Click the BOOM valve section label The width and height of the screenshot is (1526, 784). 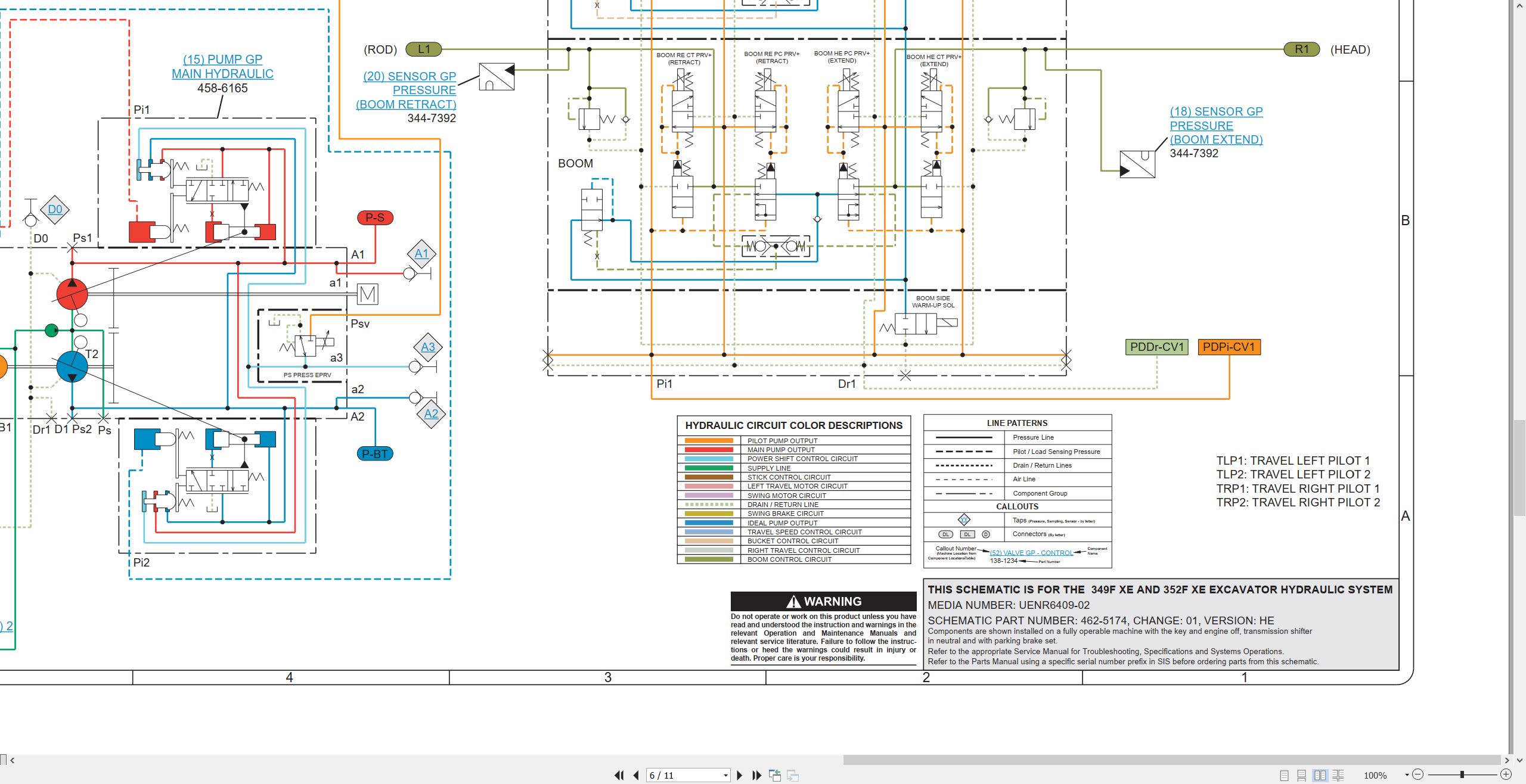click(575, 163)
